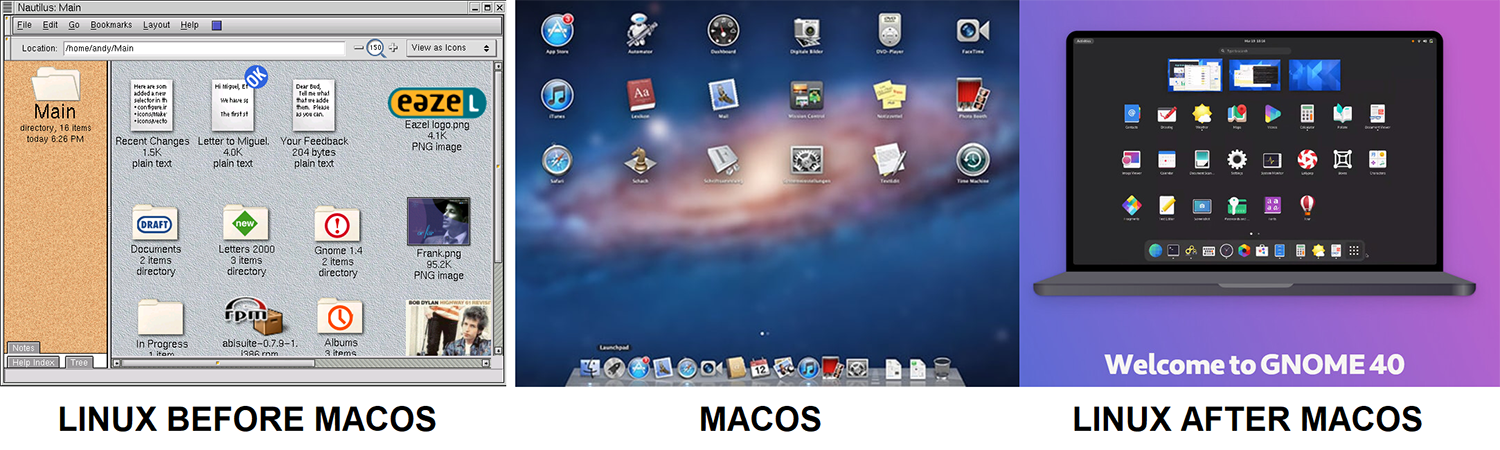Open Photo Booth in Launchpad

(x=973, y=95)
